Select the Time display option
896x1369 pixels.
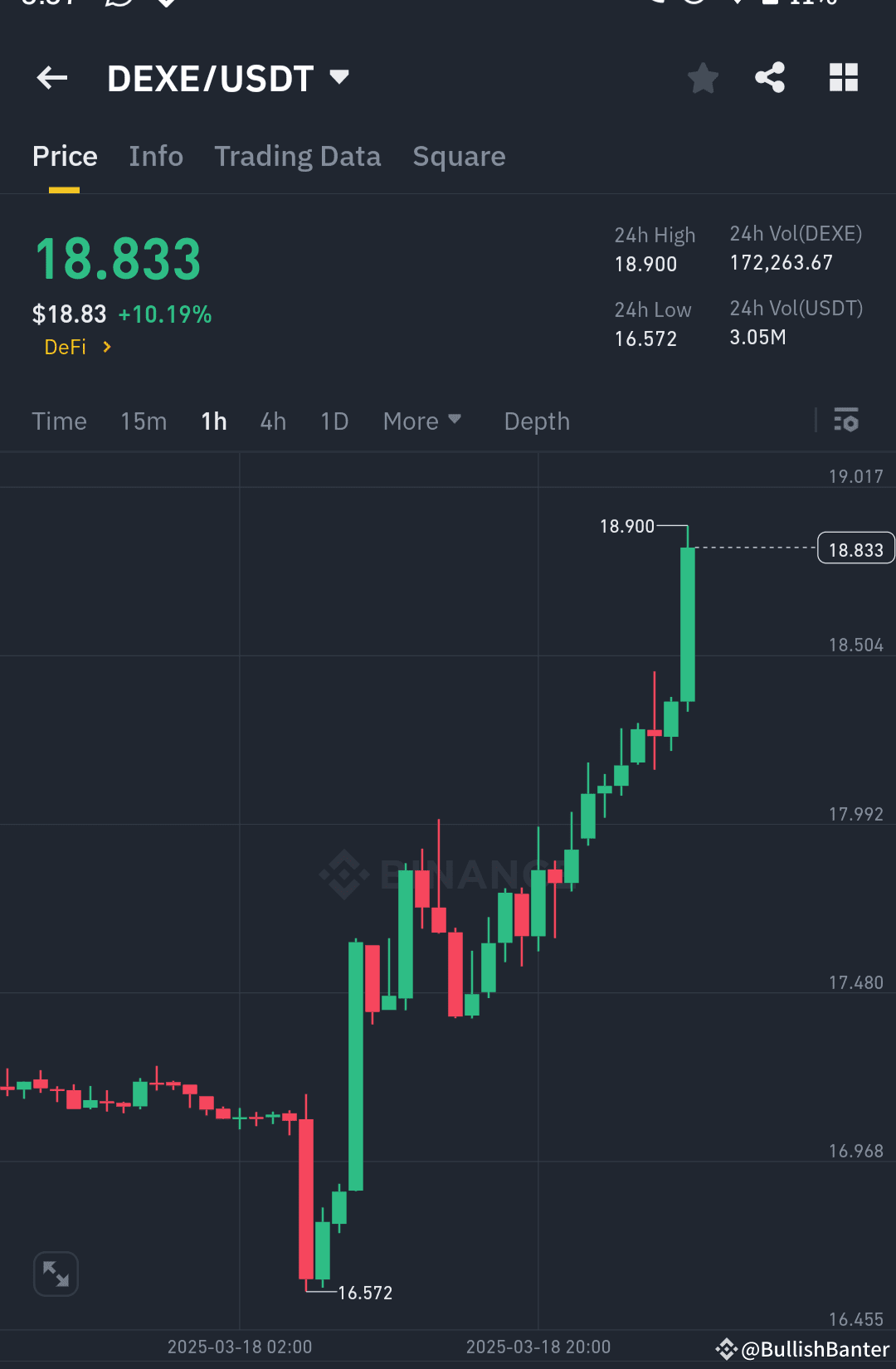tap(59, 421)
